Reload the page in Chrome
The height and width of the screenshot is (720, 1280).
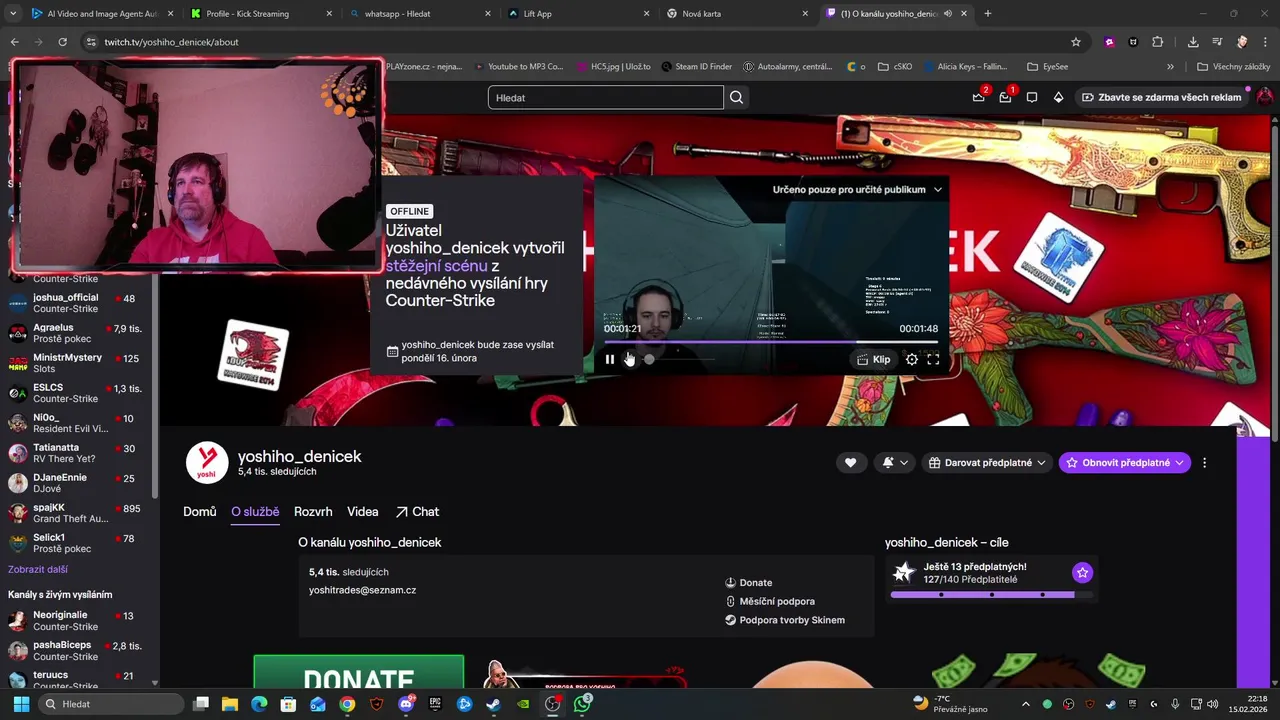point(62,42)
